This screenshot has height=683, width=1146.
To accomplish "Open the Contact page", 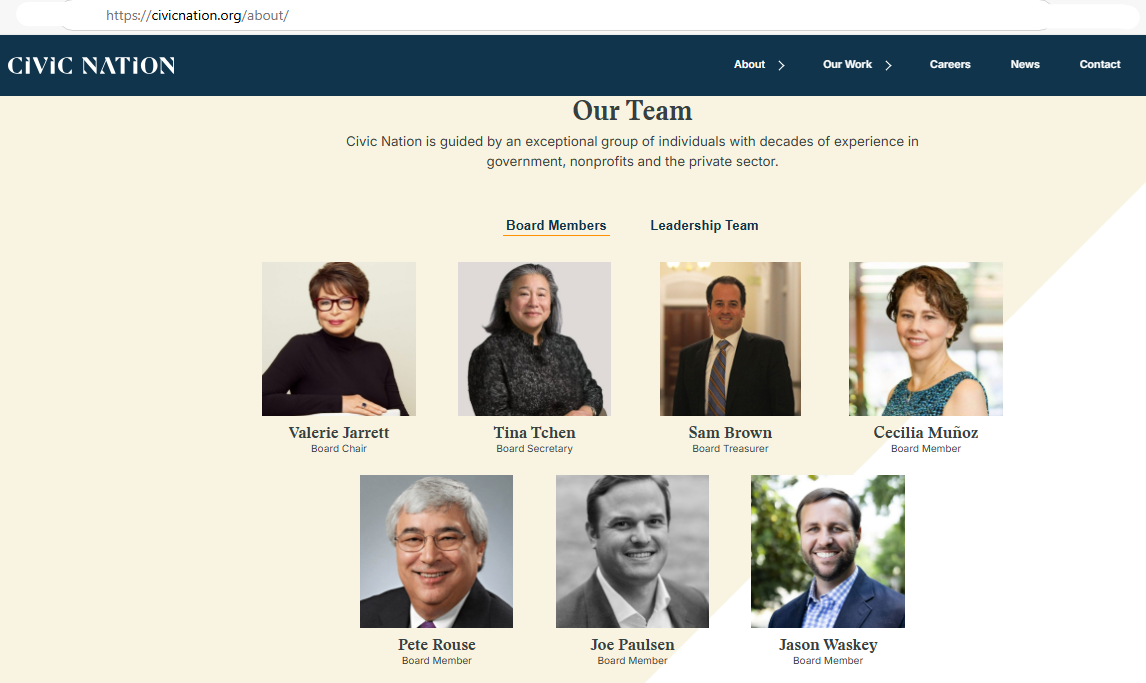I will click(x=1099, y=64).
